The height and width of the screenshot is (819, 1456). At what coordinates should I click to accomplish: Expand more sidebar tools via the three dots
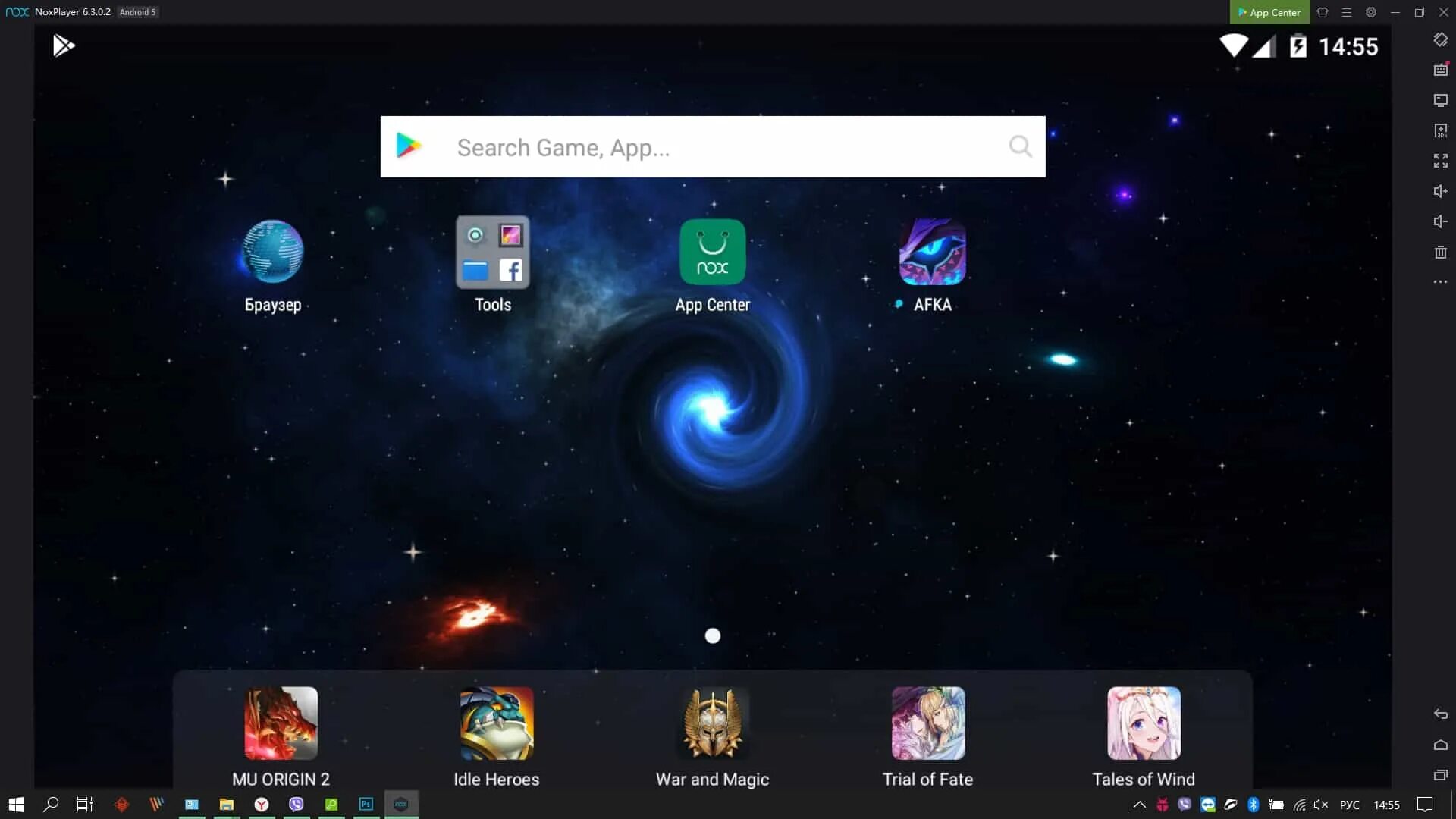click(1440, 282)
